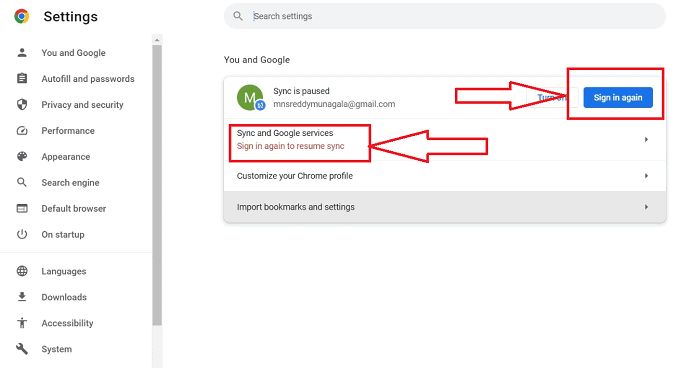
Task: Click the Sign in again button
Action: pyautogui.click(x=618, y=98)
